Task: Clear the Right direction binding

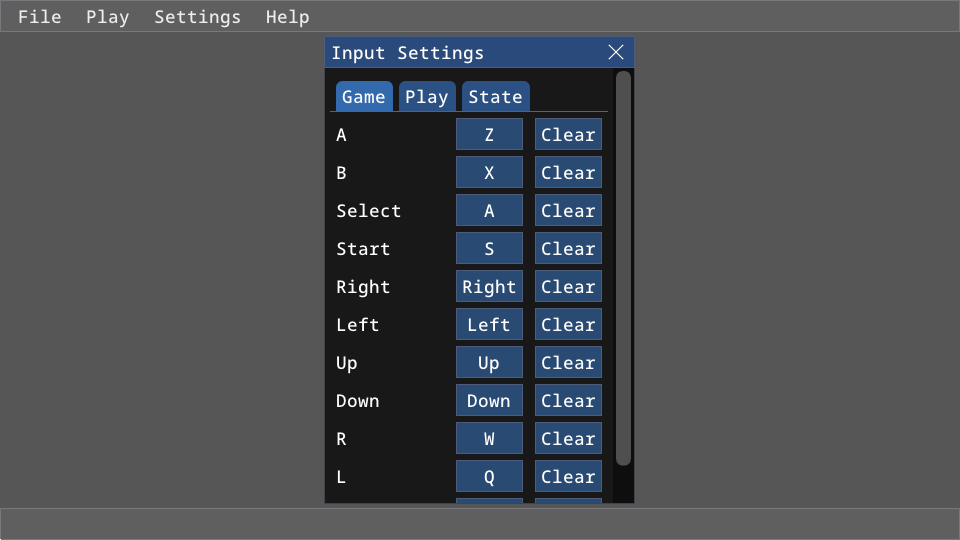Action: click(568, 287)
